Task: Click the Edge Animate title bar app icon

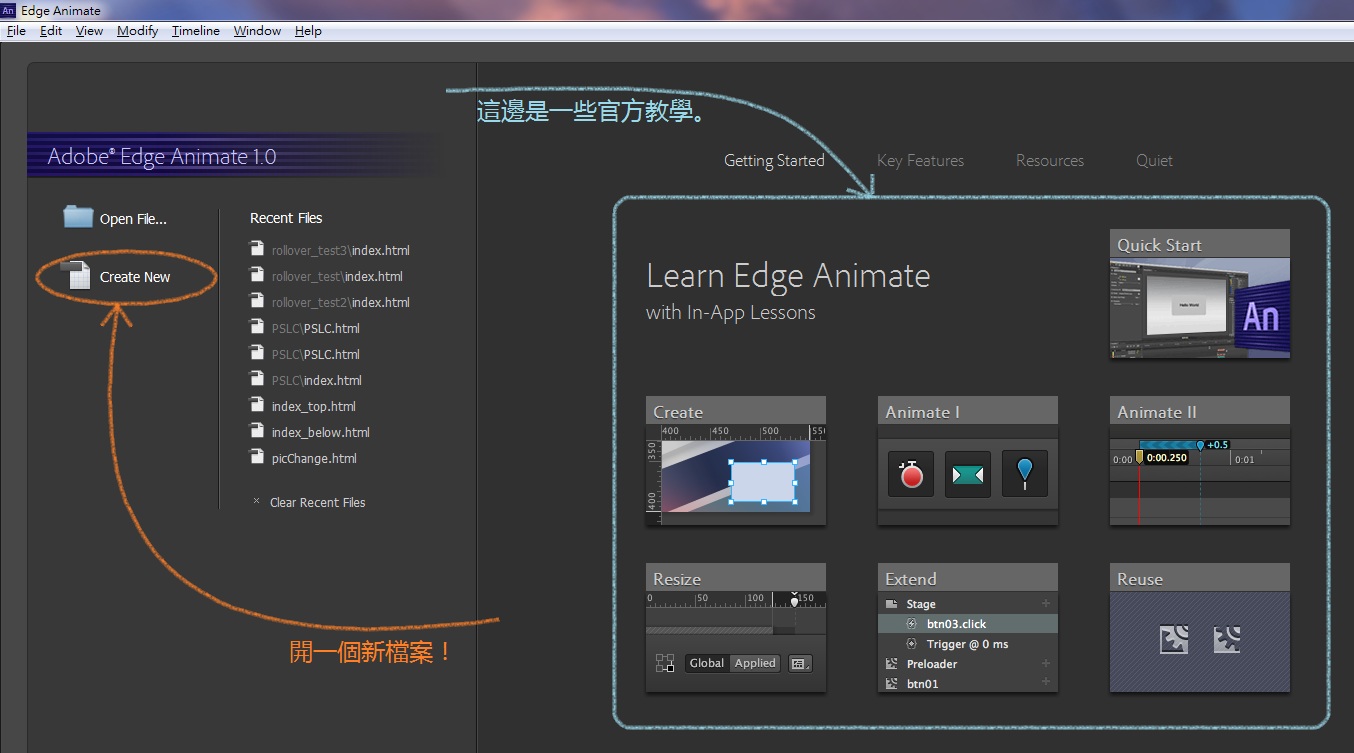Action: click(8, 10)
